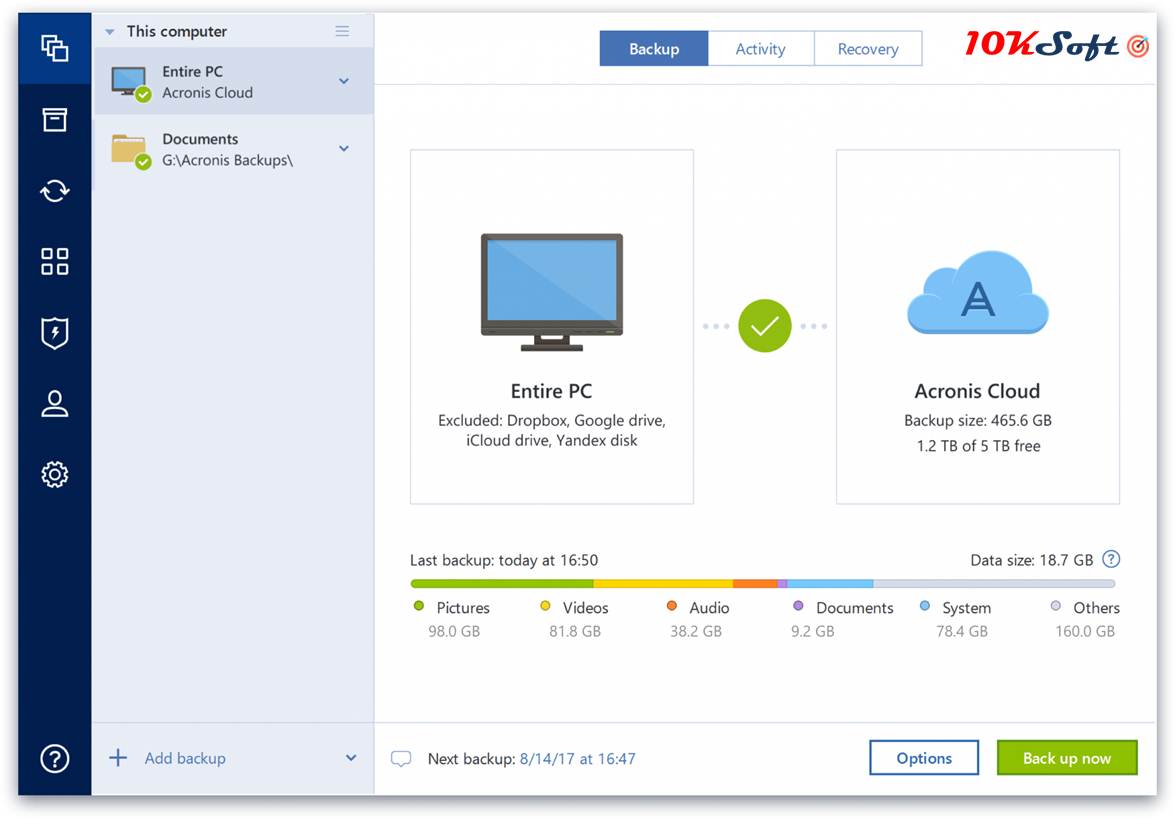Click the 'This computer' header label
1175x819 pixels.
pyautogui.click(x=177, y=31)
